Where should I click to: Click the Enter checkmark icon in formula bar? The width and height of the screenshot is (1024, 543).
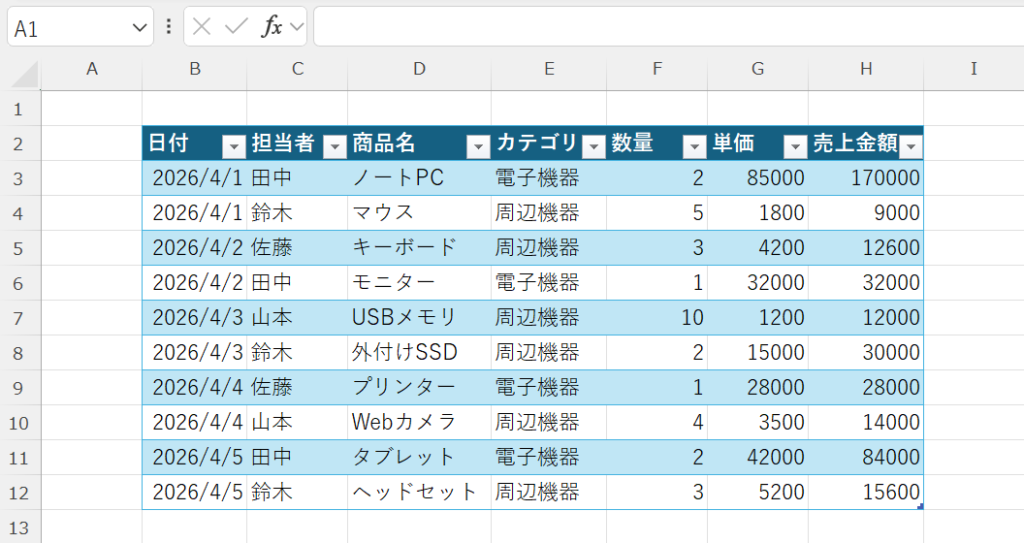(x=236, y=27)
